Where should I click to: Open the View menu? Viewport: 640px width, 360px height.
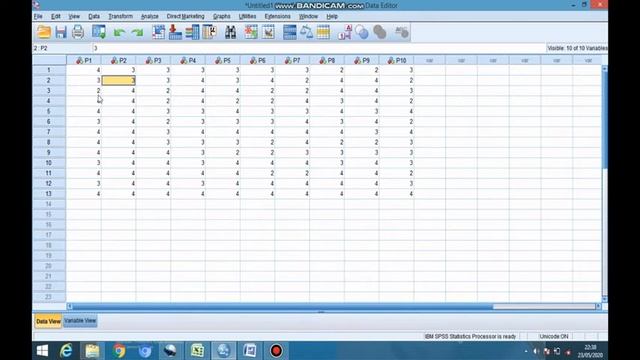(x=74, y=16)
